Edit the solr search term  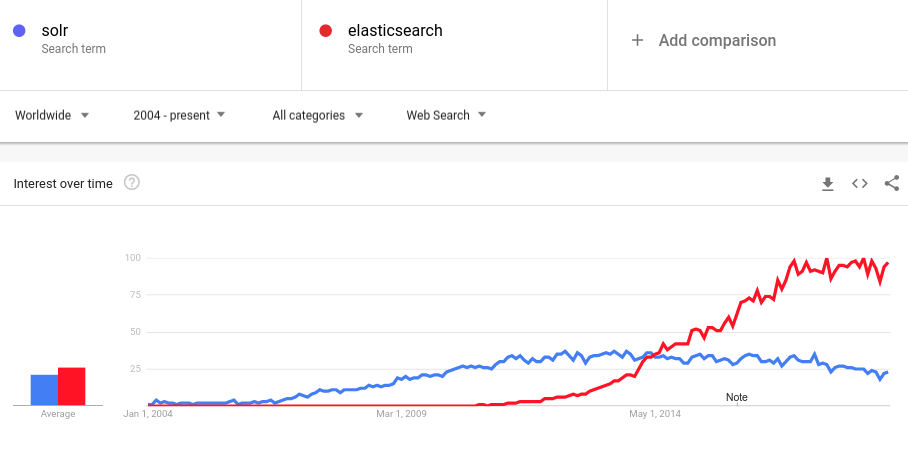pos(55,30)
